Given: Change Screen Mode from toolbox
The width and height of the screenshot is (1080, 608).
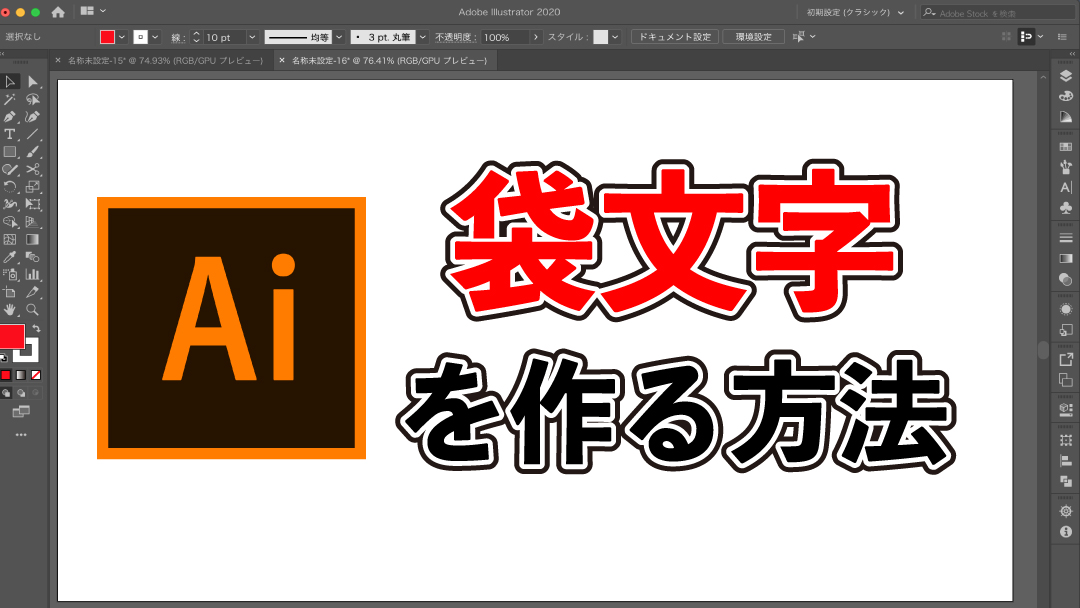Looking at the screenshot, I should click(x=21, y=412).
